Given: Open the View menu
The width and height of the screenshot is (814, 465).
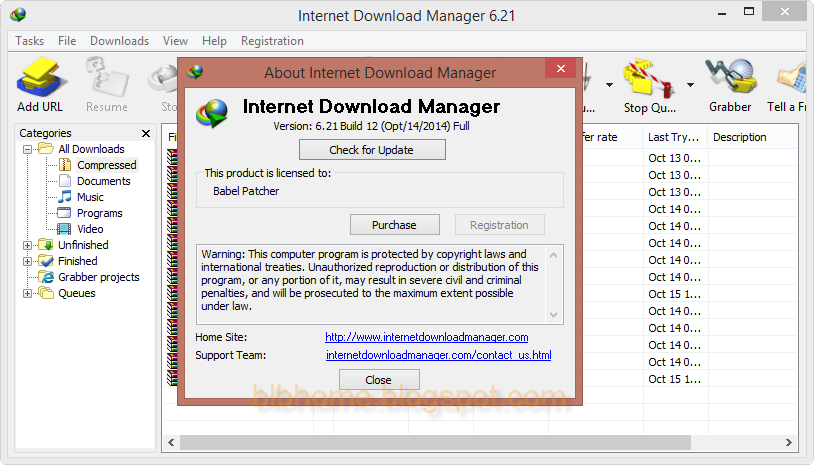Looking at the screenshot, I should click(x=175, y=40).
